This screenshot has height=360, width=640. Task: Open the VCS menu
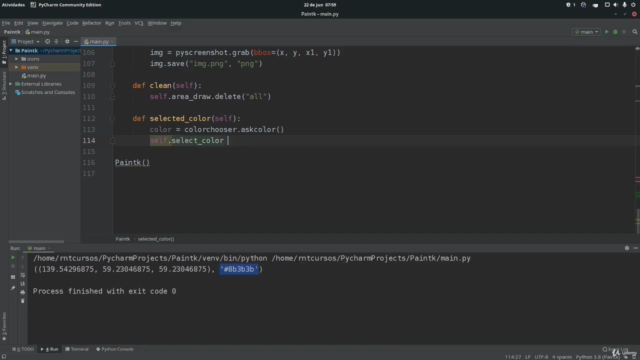(139, 23)
